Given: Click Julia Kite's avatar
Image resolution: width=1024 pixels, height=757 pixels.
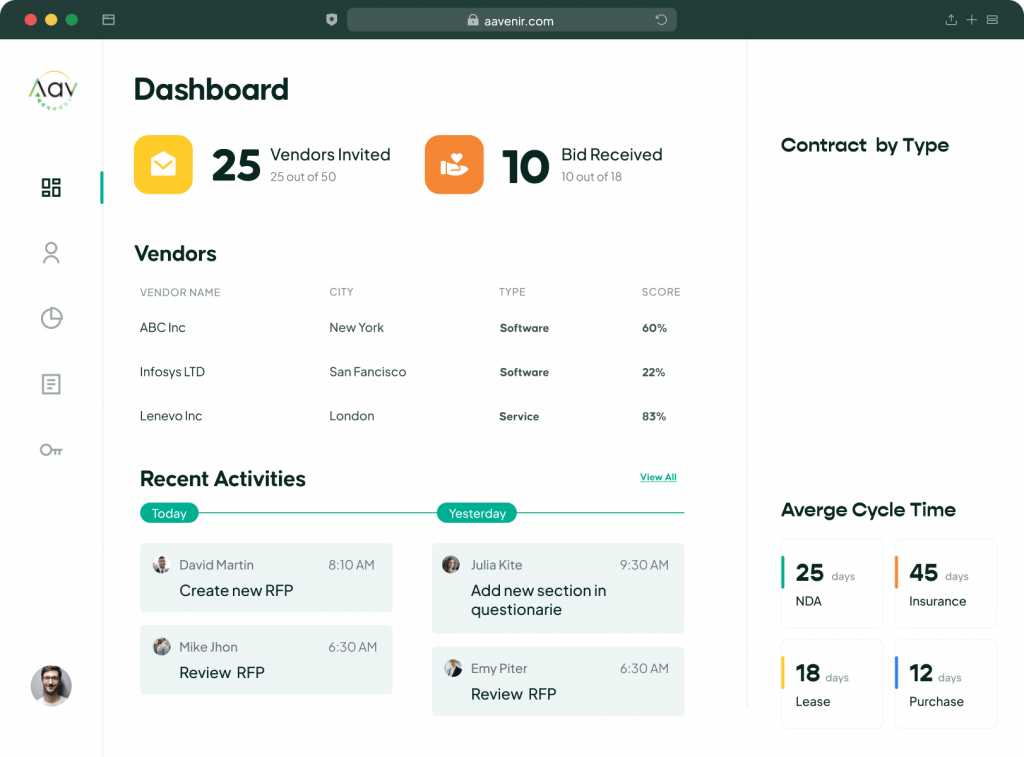Looking at the screenshot, I should tap(451, 564).
